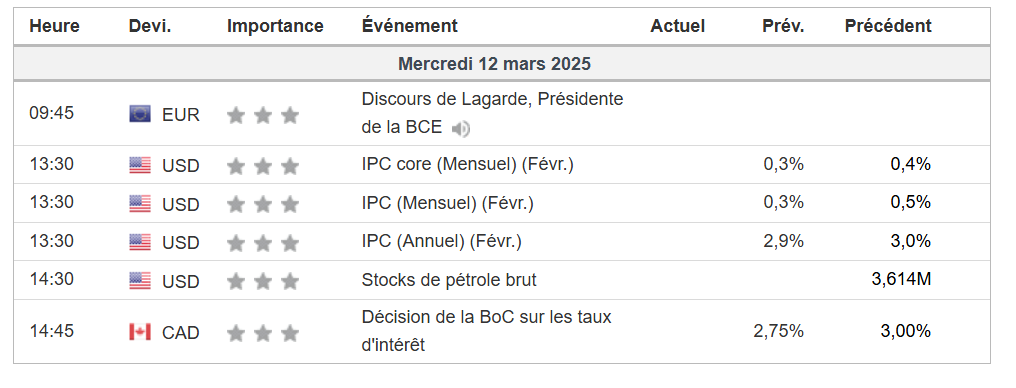Open Discours de Lagarde event link
This screenshot has width=1016, height=388.
click(x=492, y=113)
